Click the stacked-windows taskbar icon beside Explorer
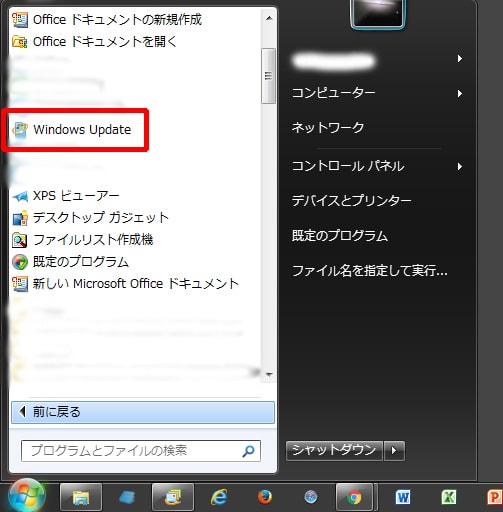This screenshot has height=512, width=503. click(x=173, y=497)
